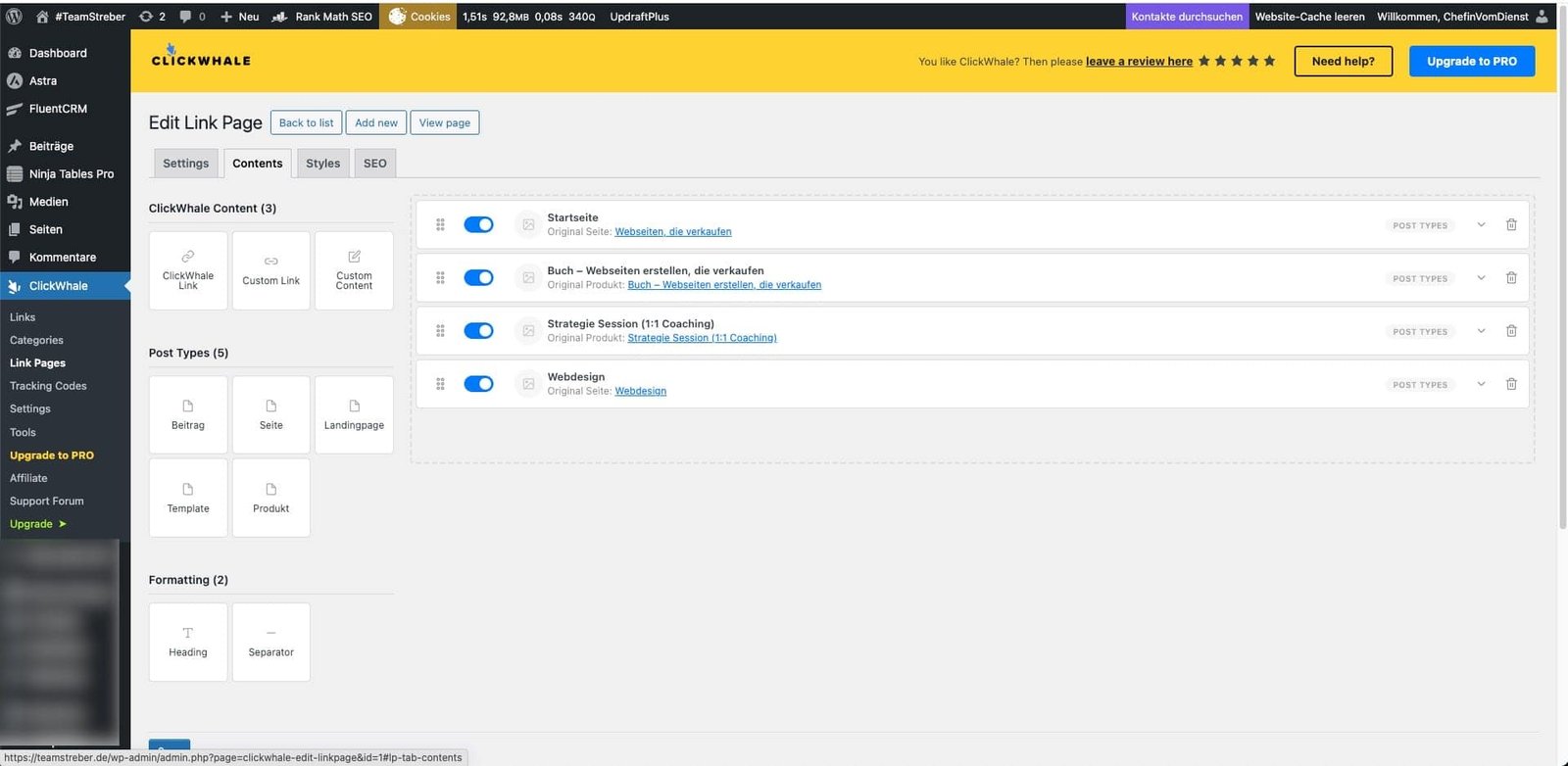Click the Upgrade to PRO button
This screenshot has width=1568, height=766.
(1471, 61)
